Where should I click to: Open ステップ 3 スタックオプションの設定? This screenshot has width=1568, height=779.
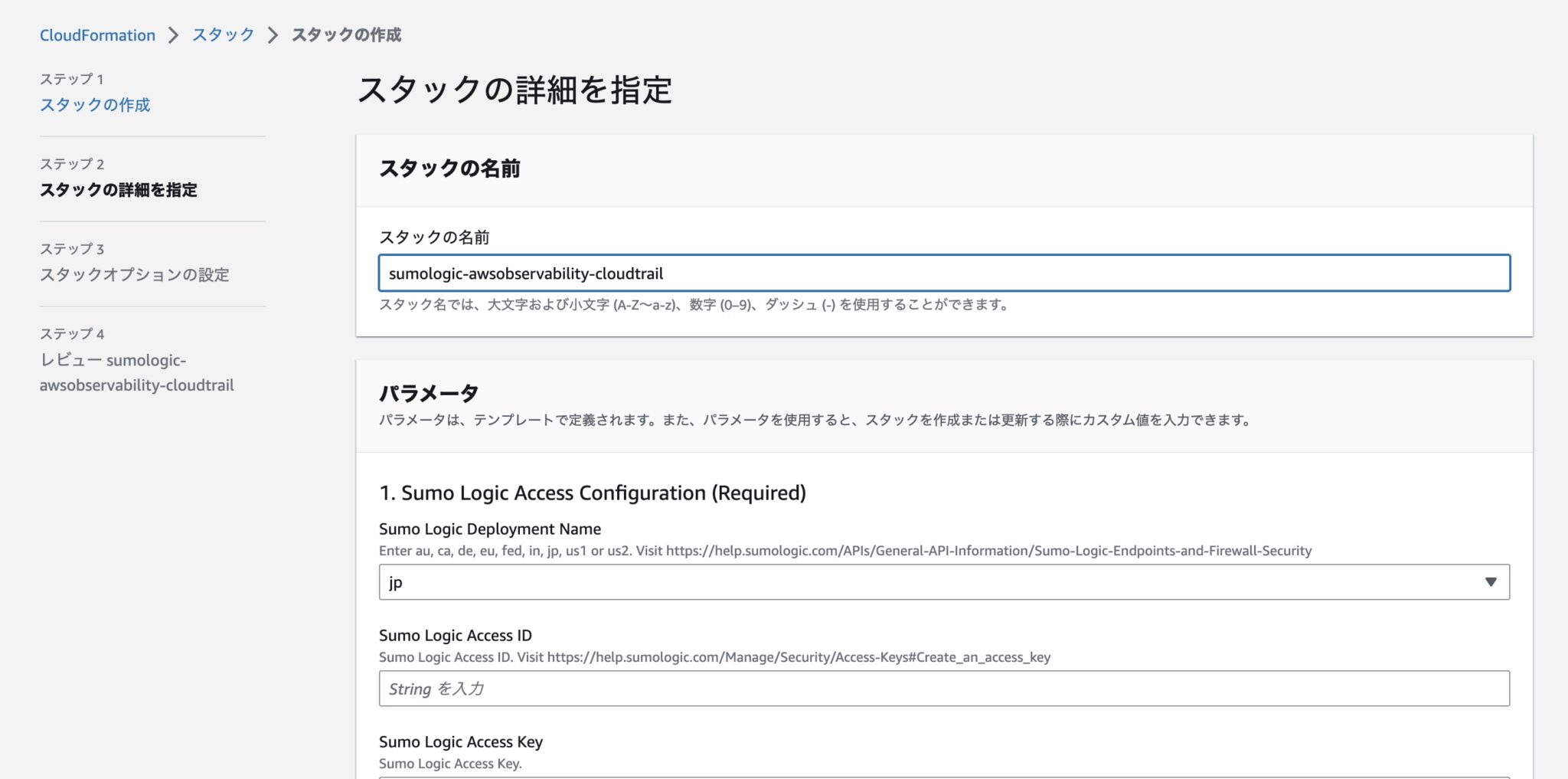(135, 275)
